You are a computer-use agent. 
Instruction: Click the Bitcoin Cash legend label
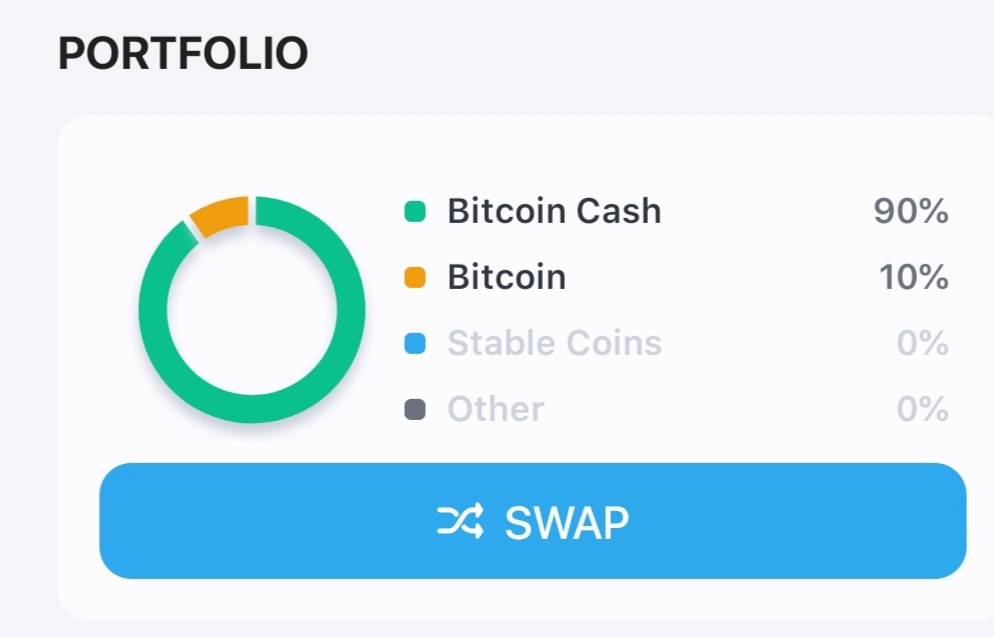554,211
